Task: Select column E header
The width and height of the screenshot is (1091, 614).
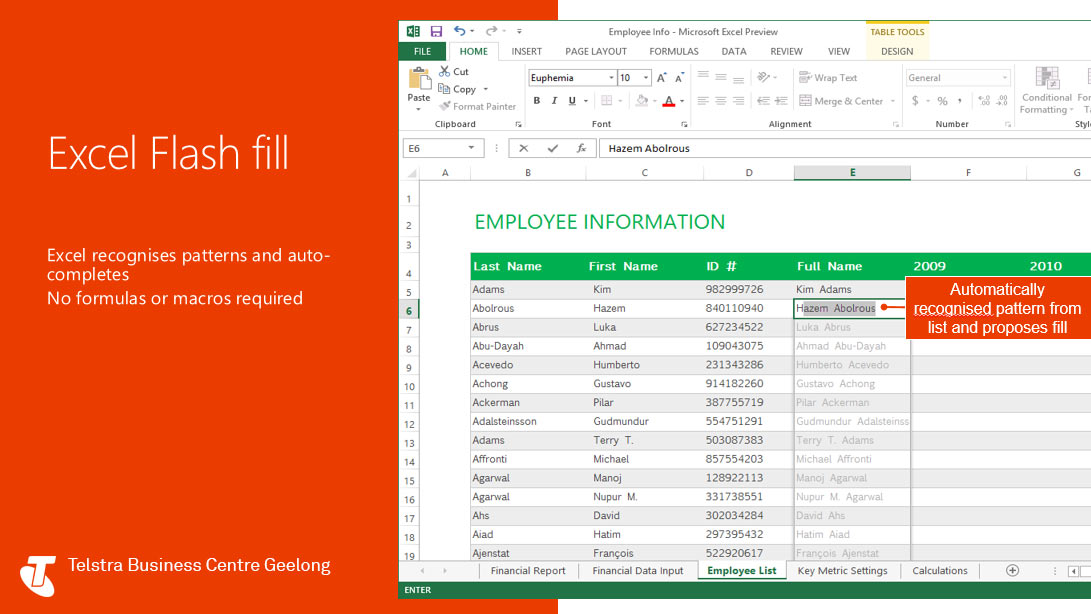Action: tap(852, 173)
